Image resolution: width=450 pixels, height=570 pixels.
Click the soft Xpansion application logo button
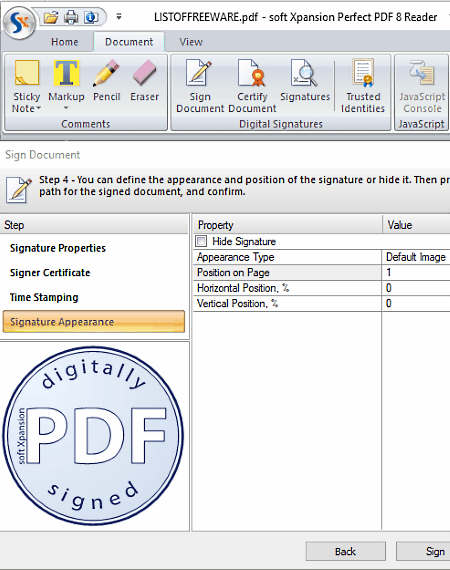(x=19, y=23)
